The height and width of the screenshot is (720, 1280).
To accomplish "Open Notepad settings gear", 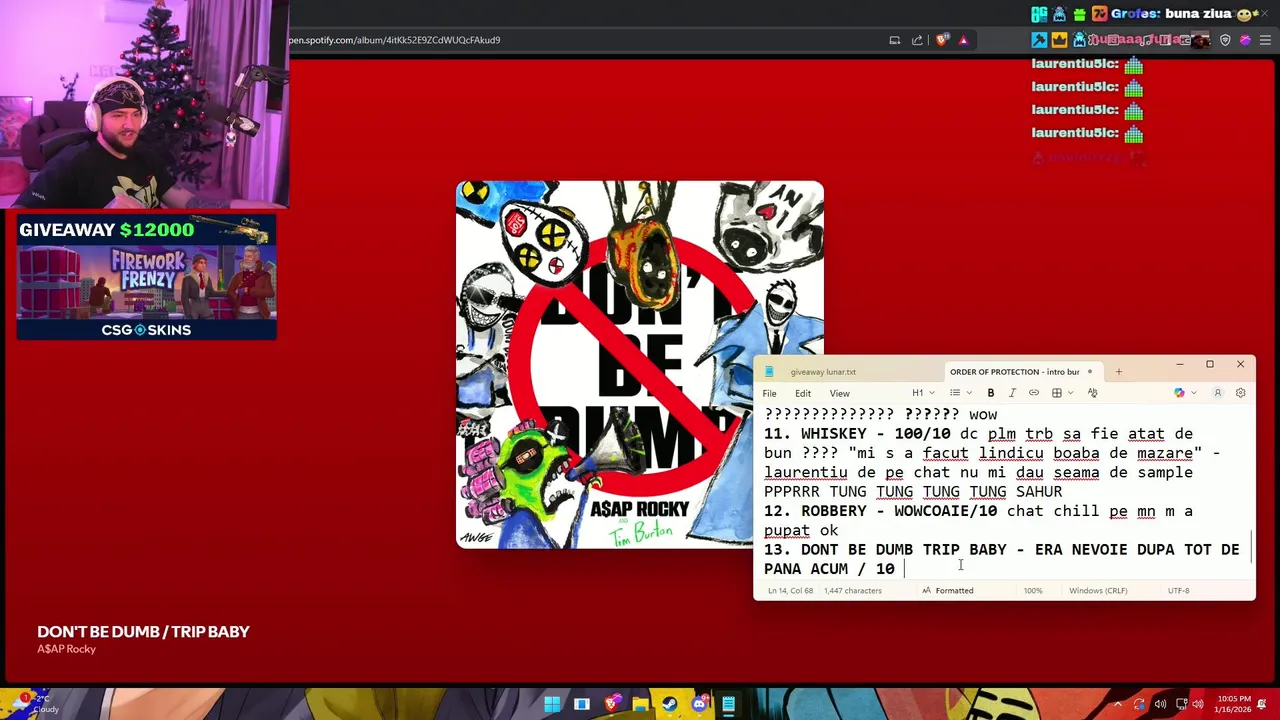I will (1241, 393).
